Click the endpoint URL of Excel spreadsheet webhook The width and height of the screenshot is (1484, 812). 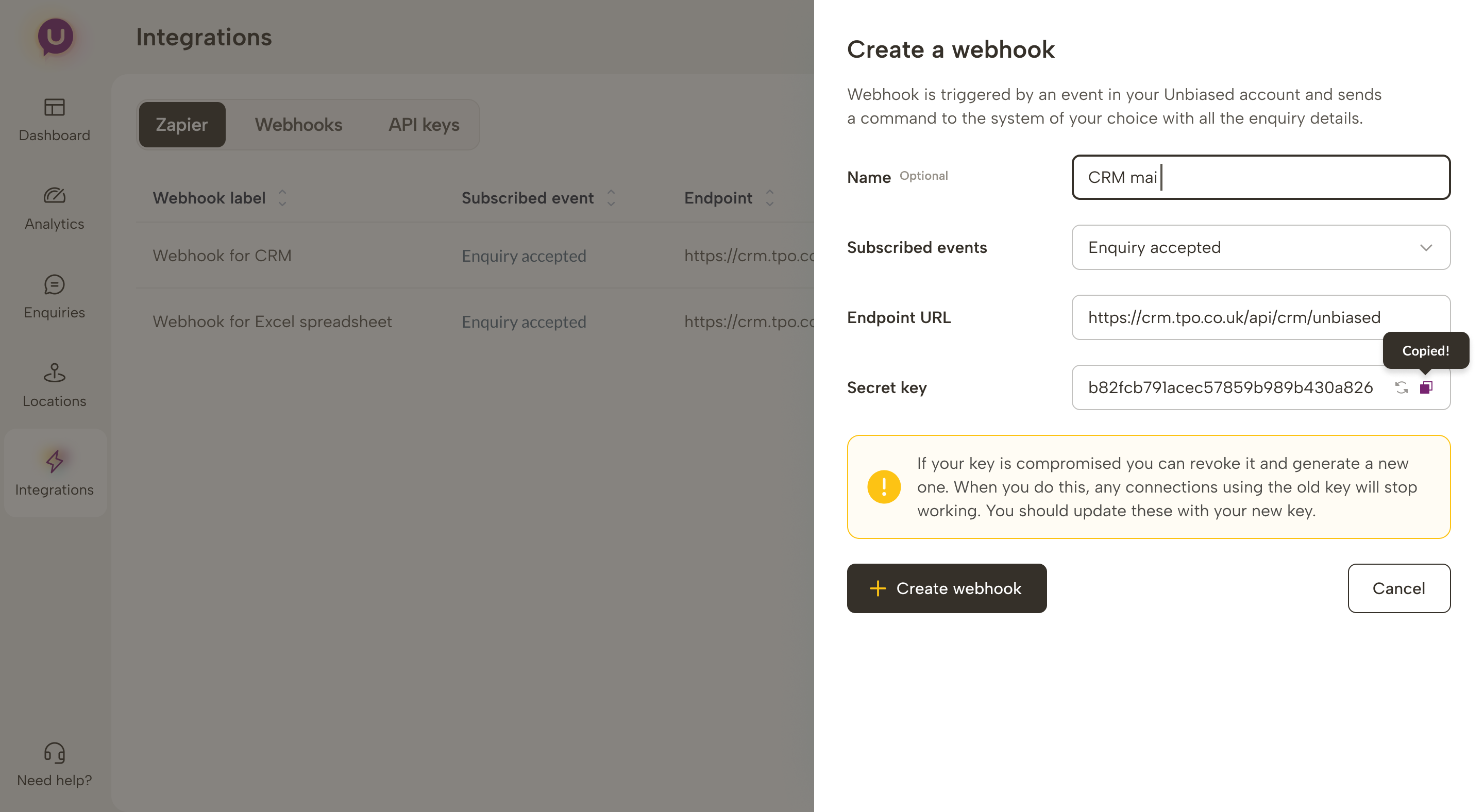(749, 322)
